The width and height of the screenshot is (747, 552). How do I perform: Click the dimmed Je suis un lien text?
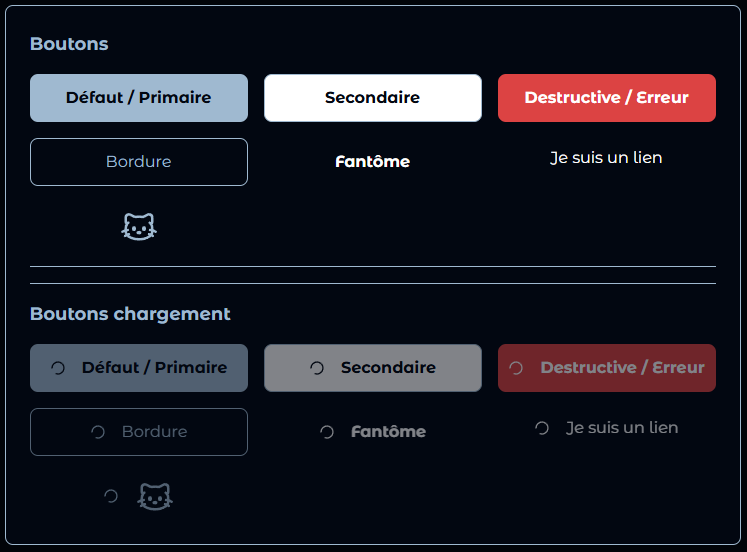click(622, 428)
